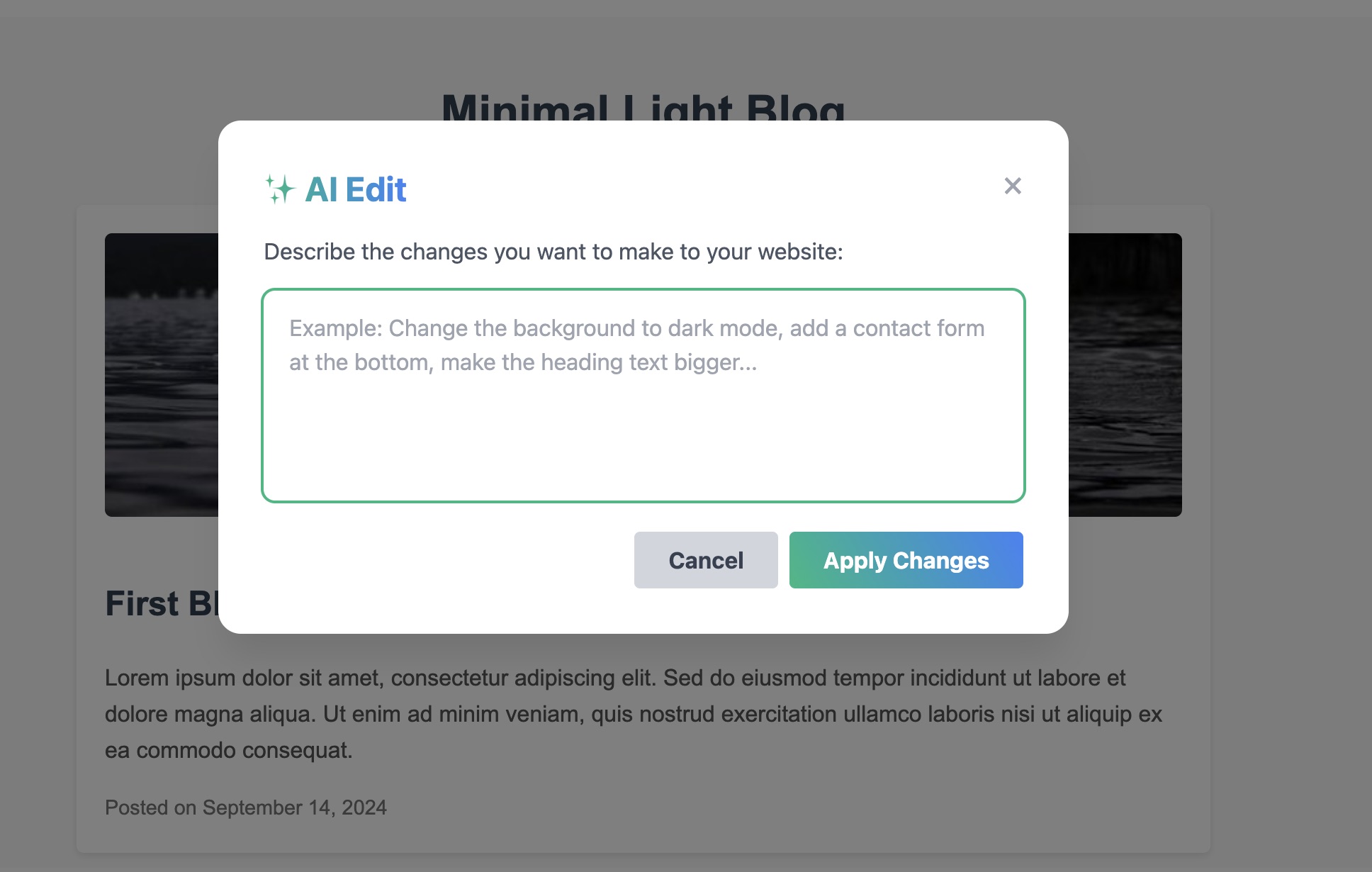1372x872 pixels.
Task: Click the "Describe the changes" instruction label
Action: point(553,252)
